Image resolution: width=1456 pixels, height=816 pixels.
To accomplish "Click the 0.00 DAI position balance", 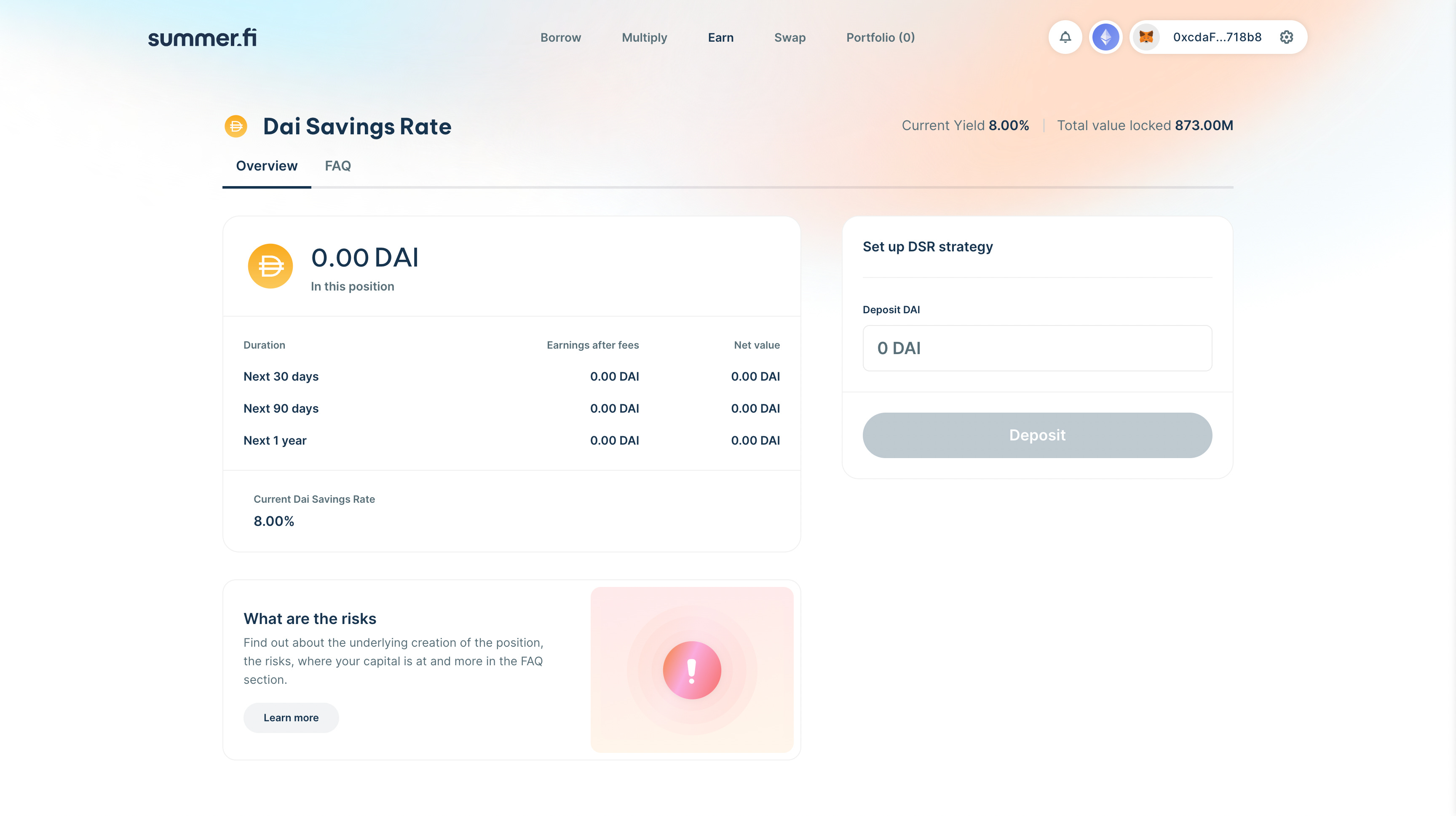I will [364, 258].
